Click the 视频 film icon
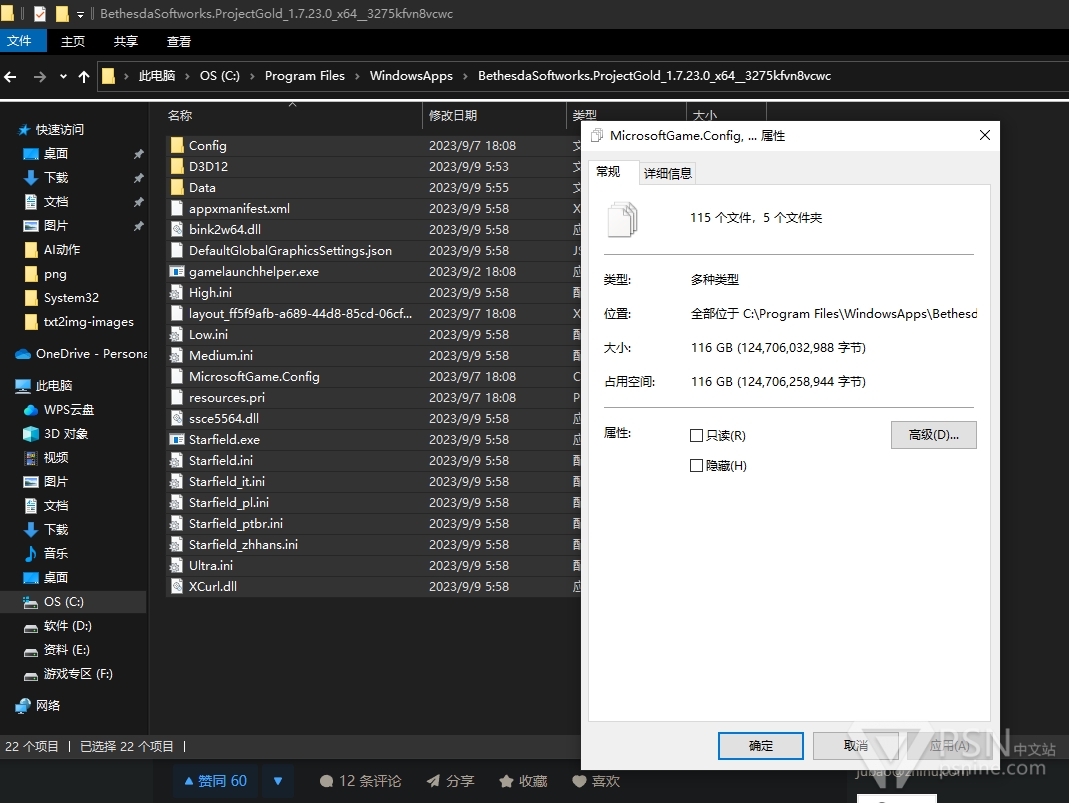1069x803 pixels. click(31, 457)
